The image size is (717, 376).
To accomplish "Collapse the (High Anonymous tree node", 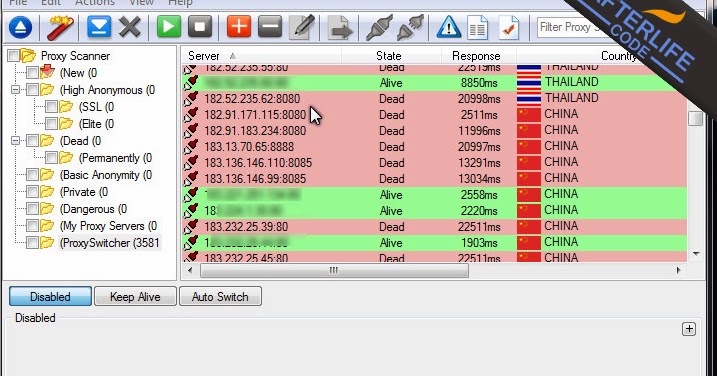I will tap(16, 90).
